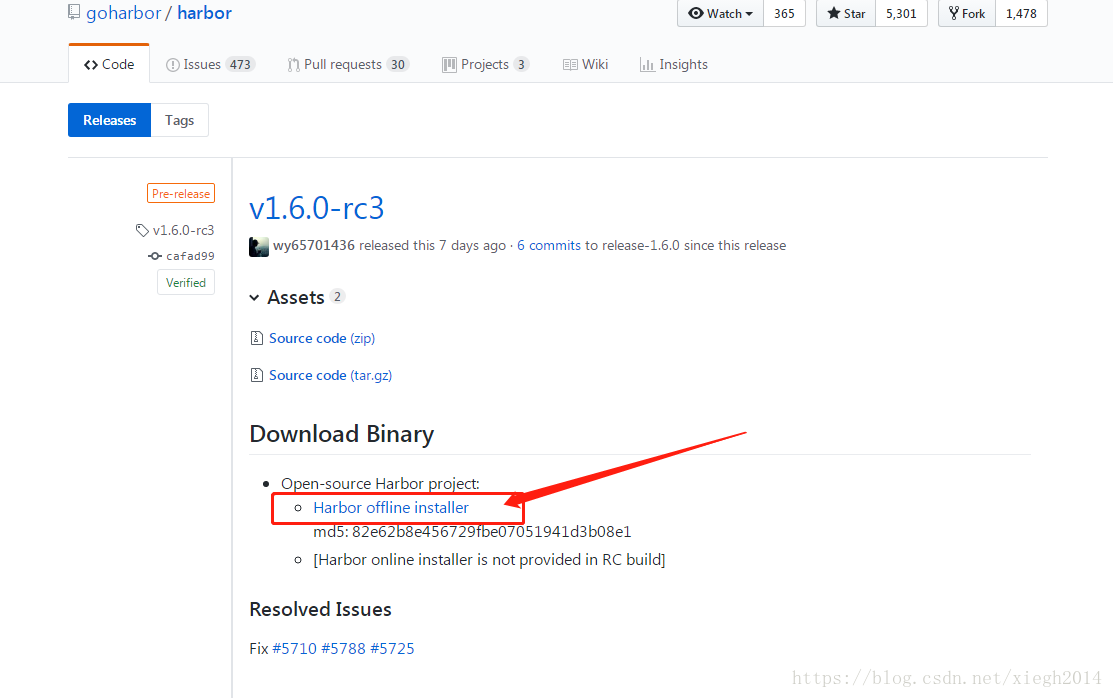Image resolution: width=1113 pixels, height=698 pixels.
Task: Select the Releases button
Action: [109, 120]
